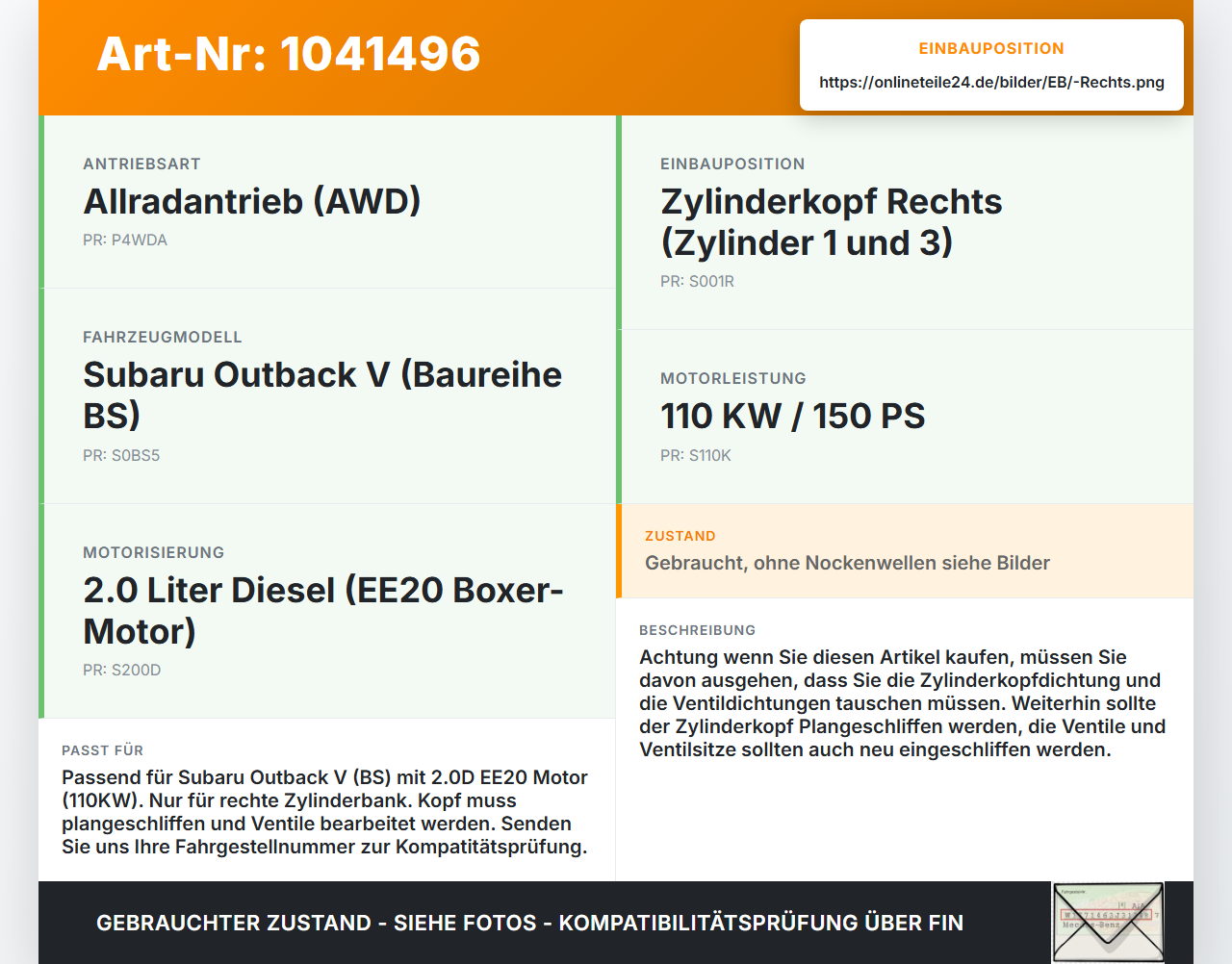The height and width of the screenshot is (964, 1232).
Task: Click the ANTRIEBSART label
Action: [141, 164]
